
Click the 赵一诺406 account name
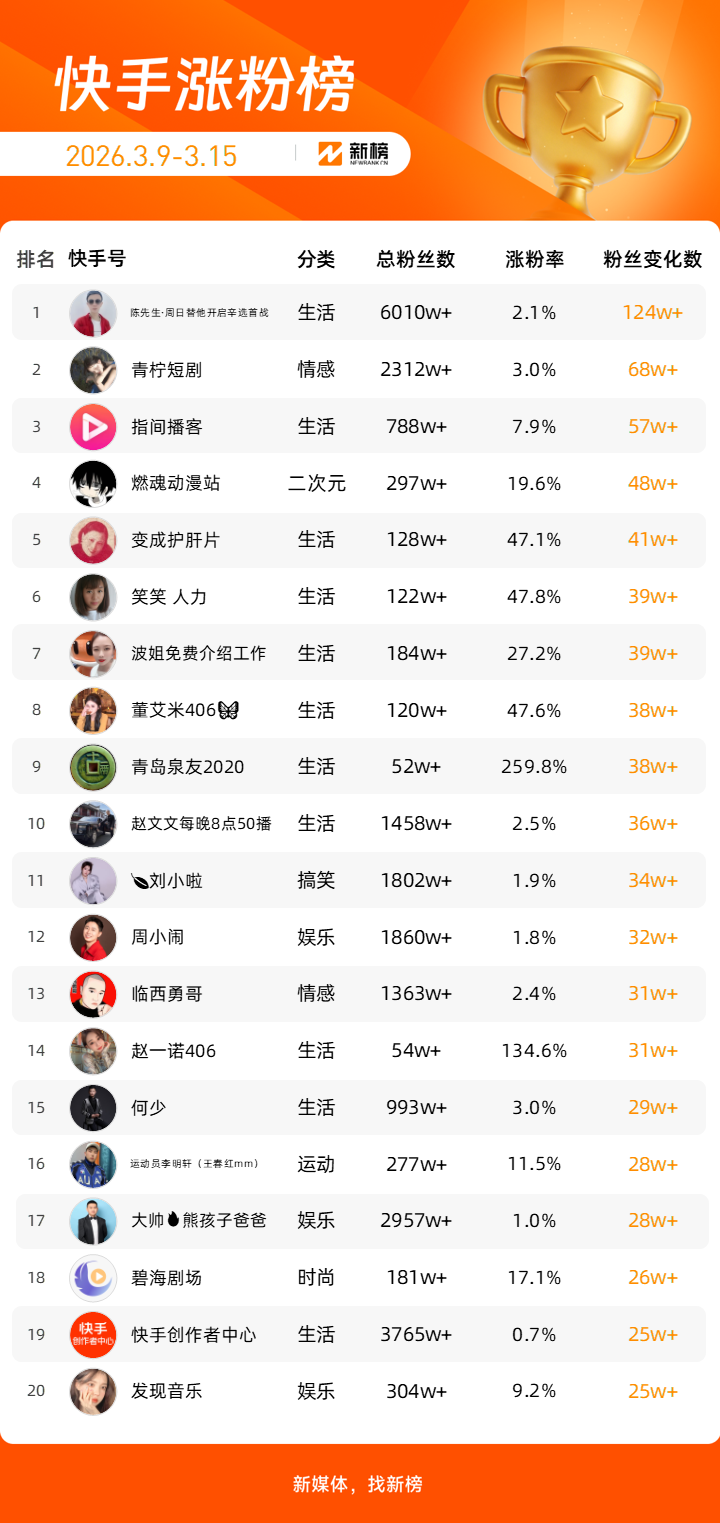(174, 1051)
